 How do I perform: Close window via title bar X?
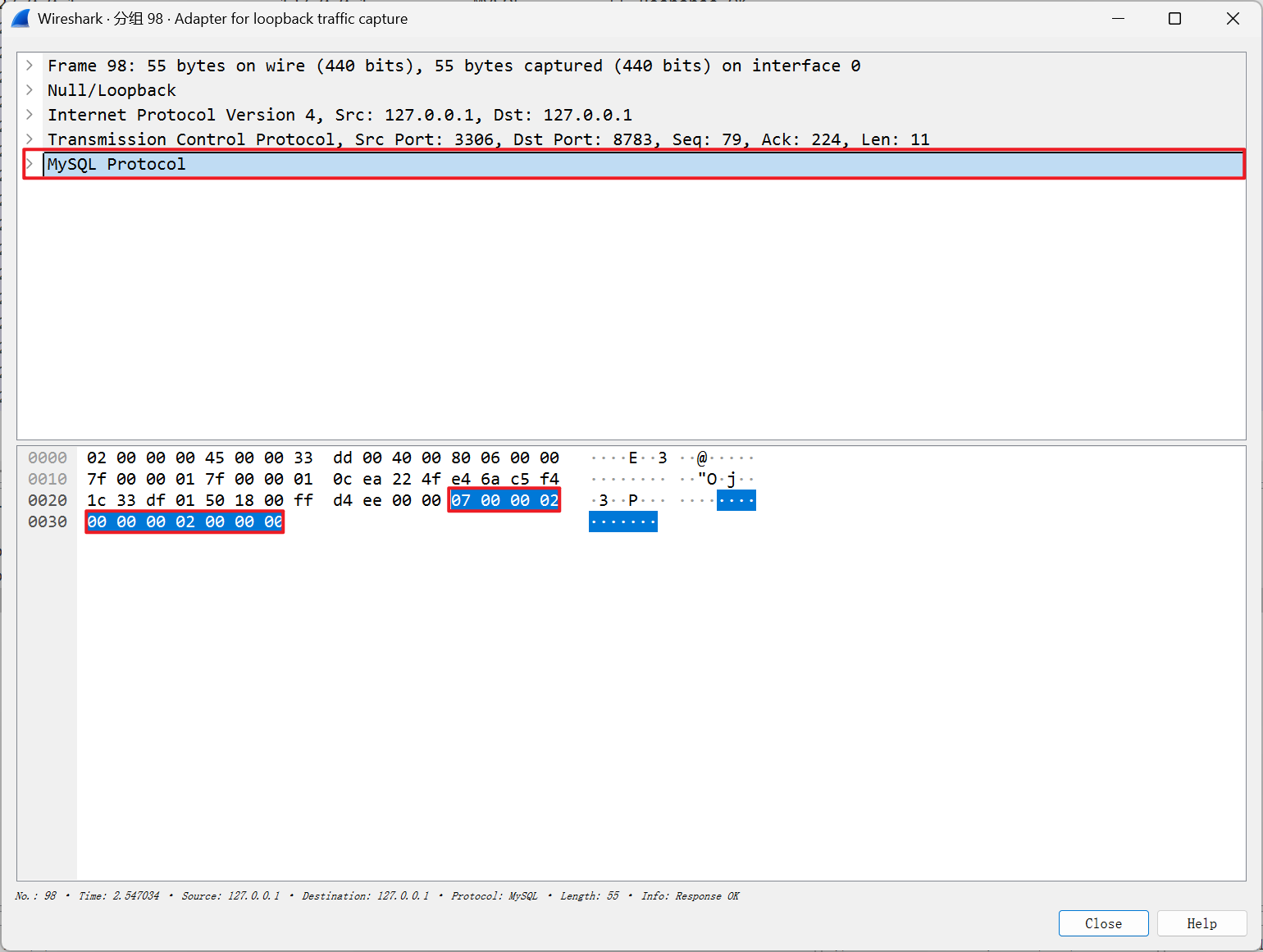1232,18
